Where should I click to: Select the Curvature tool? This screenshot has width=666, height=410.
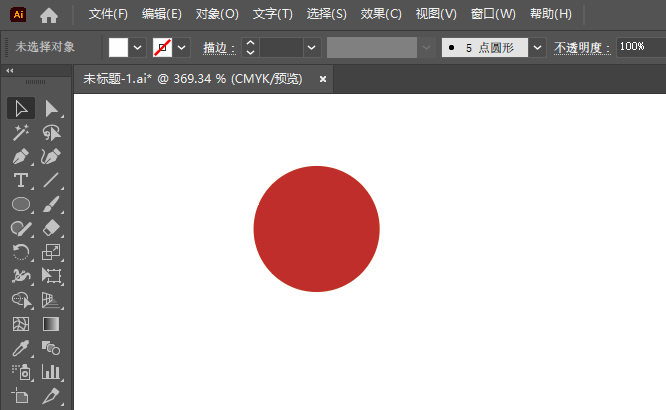point(52,157)
